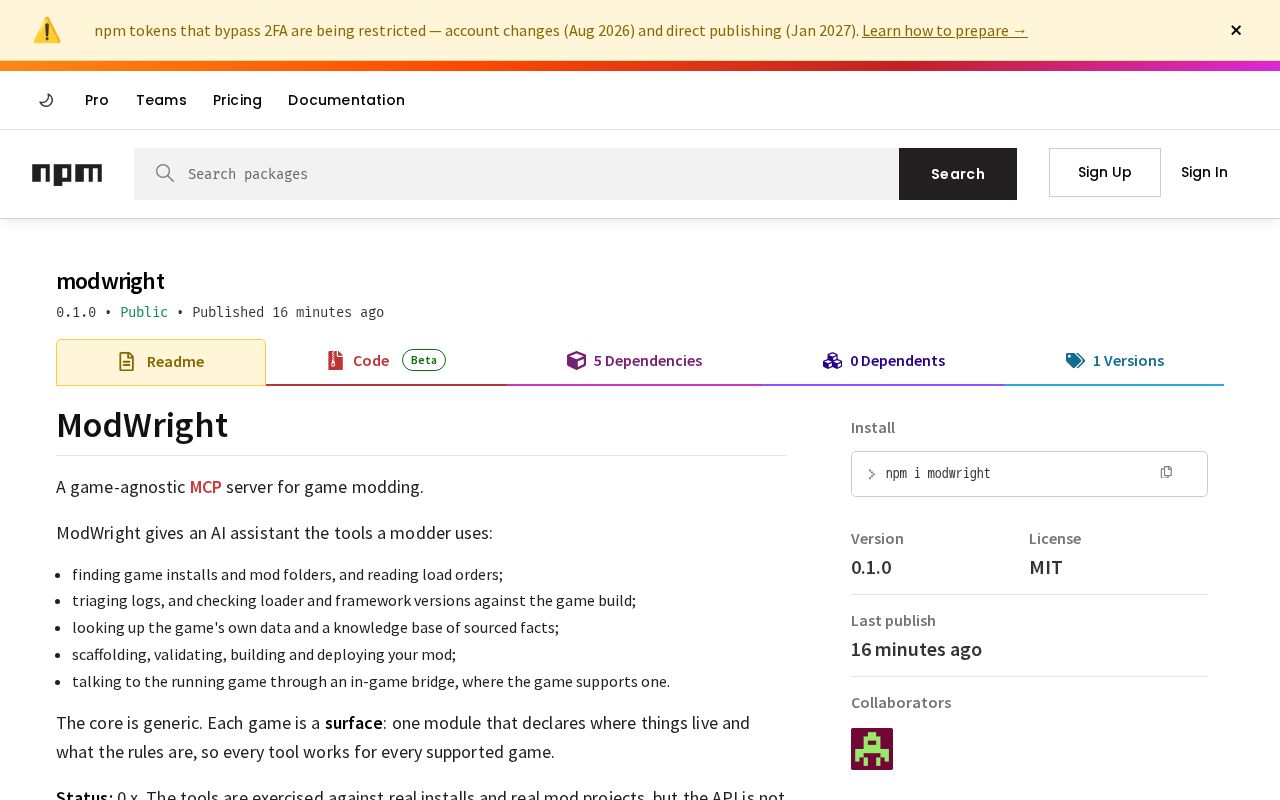Open the 5 Dependencies tab
Screen dimensions: 1280x800
point(634,361)
